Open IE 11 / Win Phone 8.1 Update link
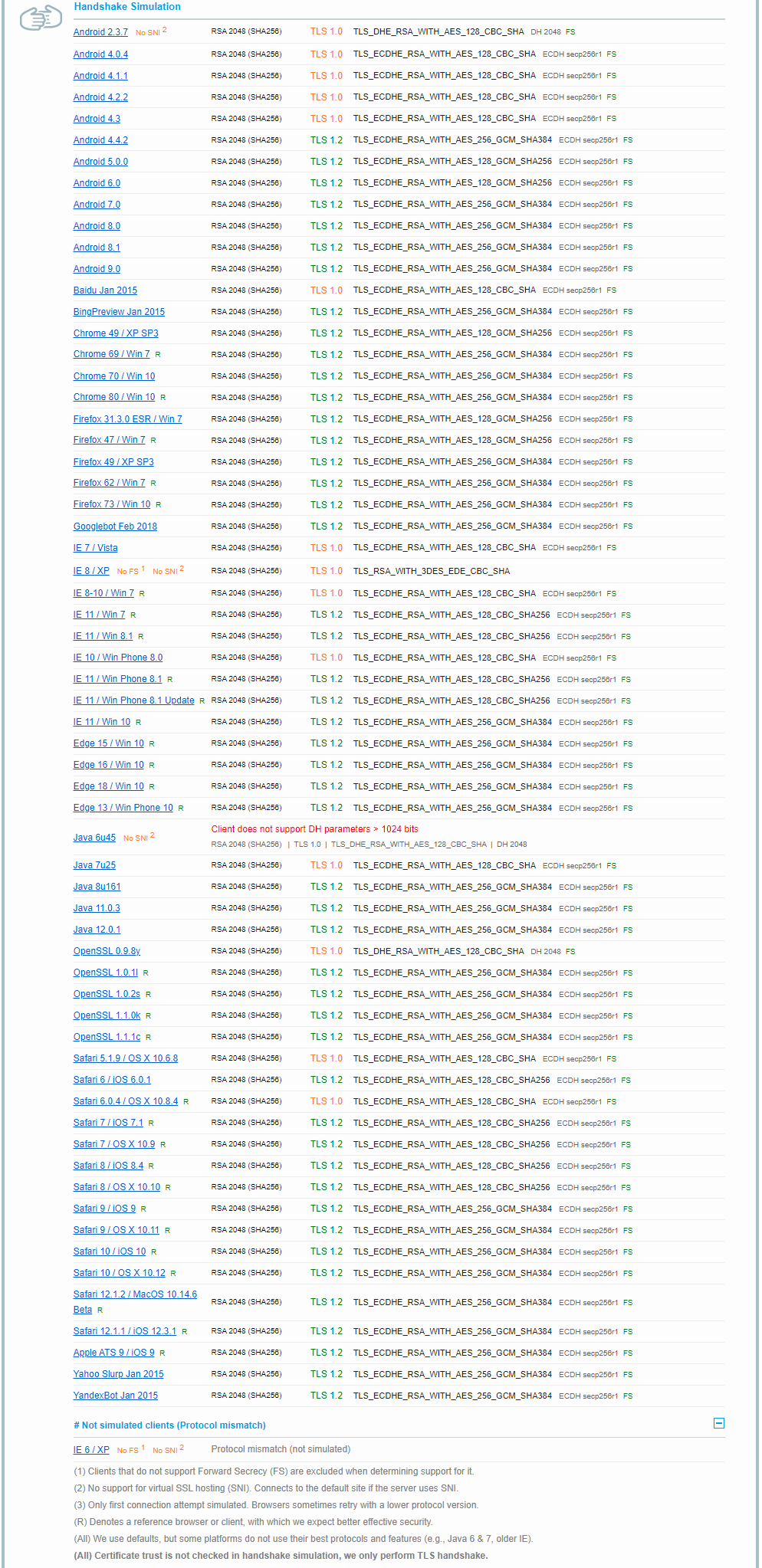Image resolution: width=762 pixels, height=1568 pixels. 133,700
